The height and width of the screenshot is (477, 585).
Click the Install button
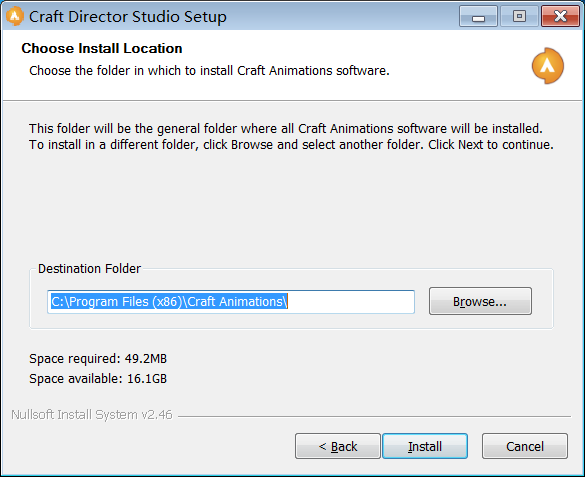pyautogui.click(x=425, y=446)
